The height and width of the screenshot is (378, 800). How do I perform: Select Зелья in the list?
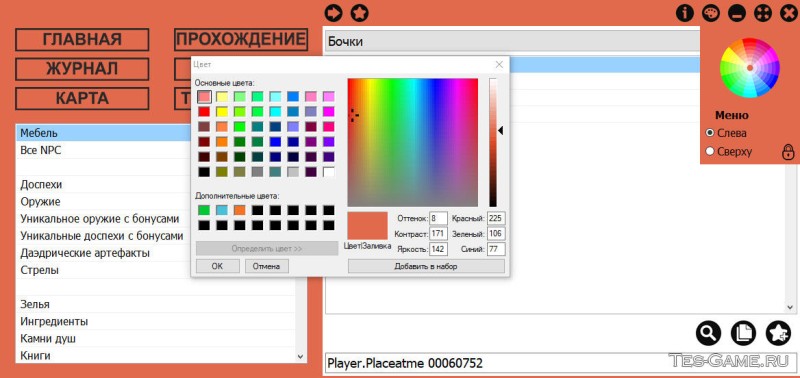tap(156, 304)
